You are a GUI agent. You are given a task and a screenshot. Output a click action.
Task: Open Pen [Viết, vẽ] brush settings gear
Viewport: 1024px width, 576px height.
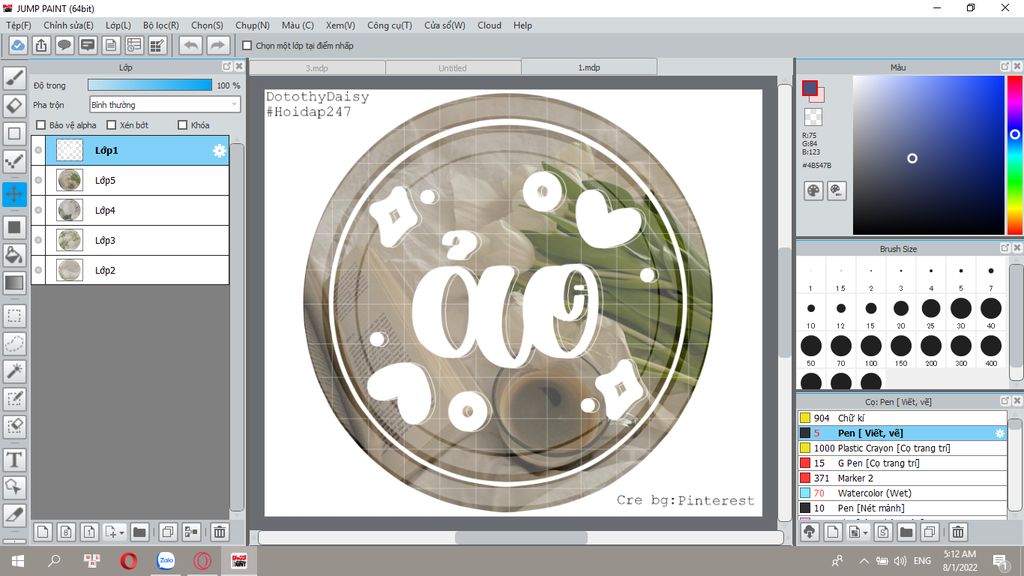(999, 433)
